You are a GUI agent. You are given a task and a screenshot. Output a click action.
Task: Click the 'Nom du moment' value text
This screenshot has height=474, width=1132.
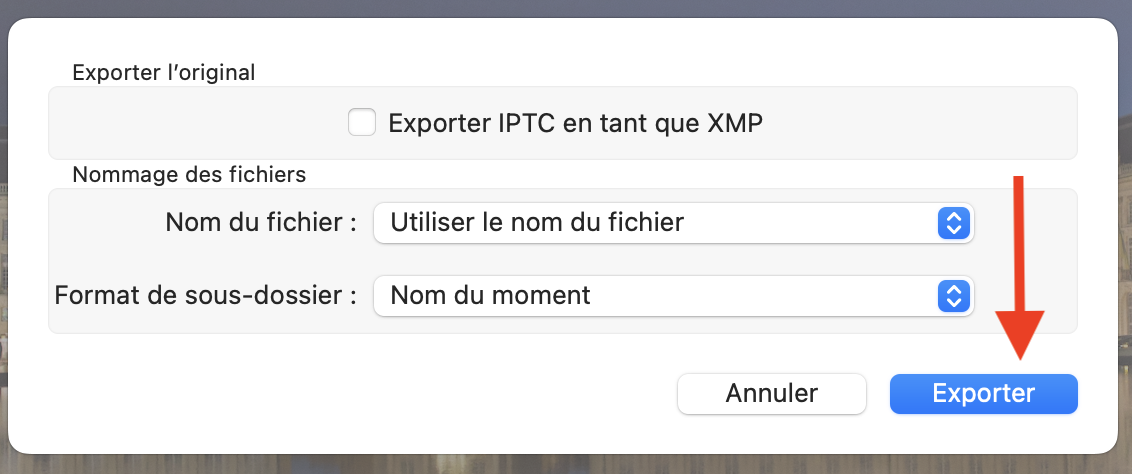pos(490,296)
